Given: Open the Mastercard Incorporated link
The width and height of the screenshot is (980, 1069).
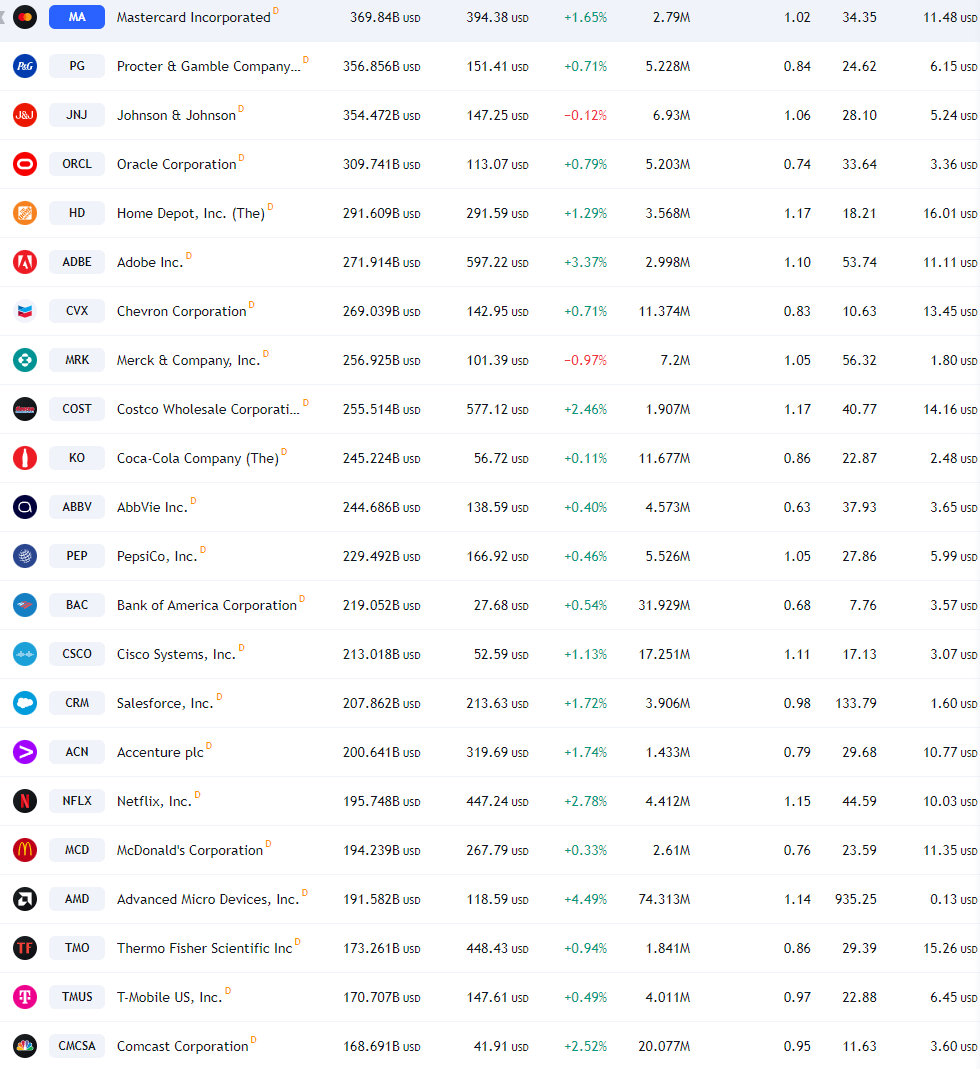Looking at the screenshot, I should tap(194, 18).
